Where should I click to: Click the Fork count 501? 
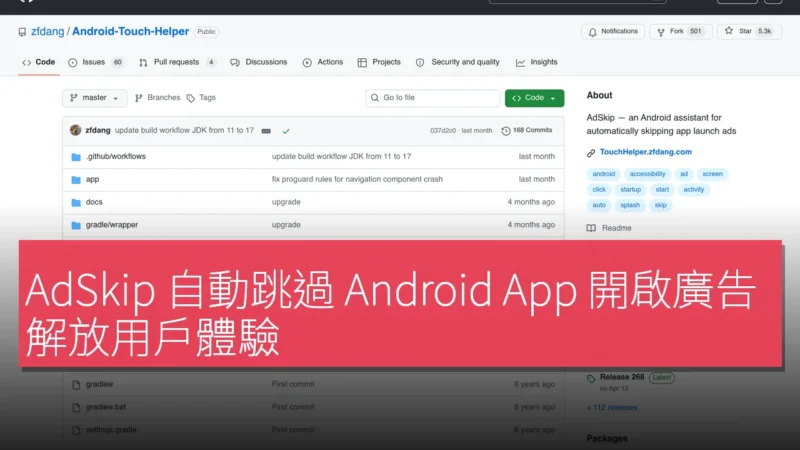[x=695, y=32]
